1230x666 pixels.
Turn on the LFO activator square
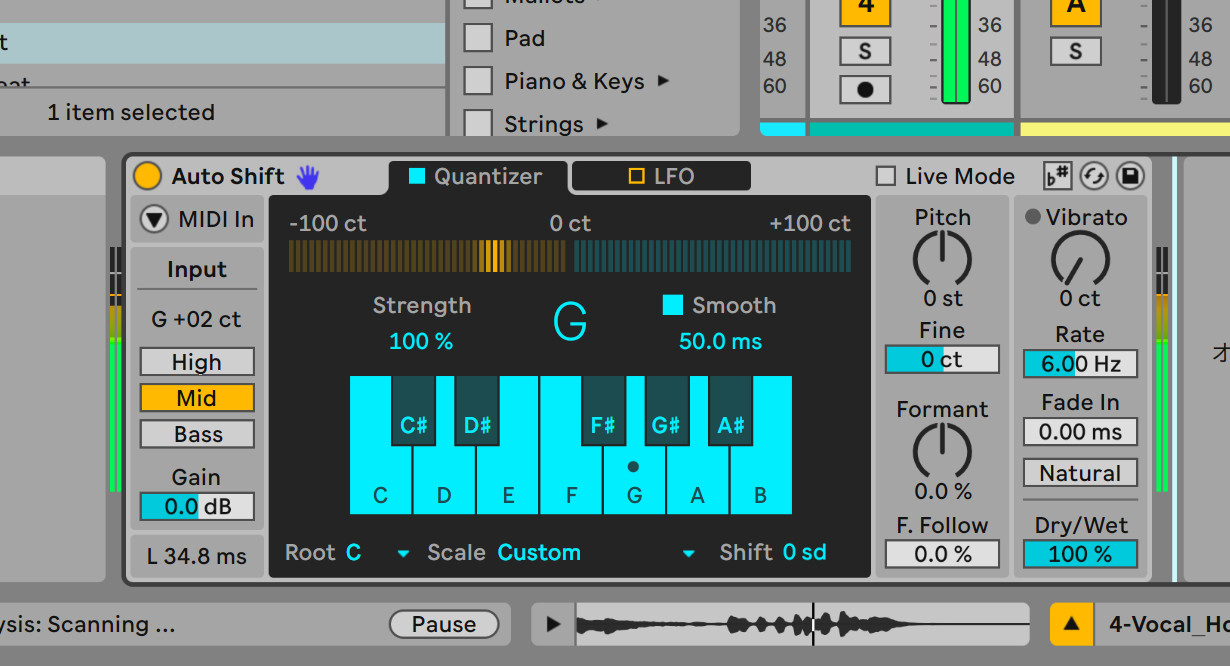[637, 176]
